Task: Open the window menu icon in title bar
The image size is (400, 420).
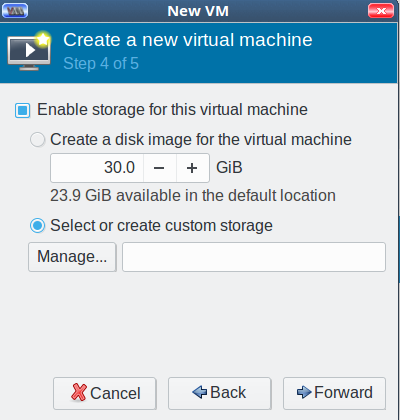Action: click(15, 11)
